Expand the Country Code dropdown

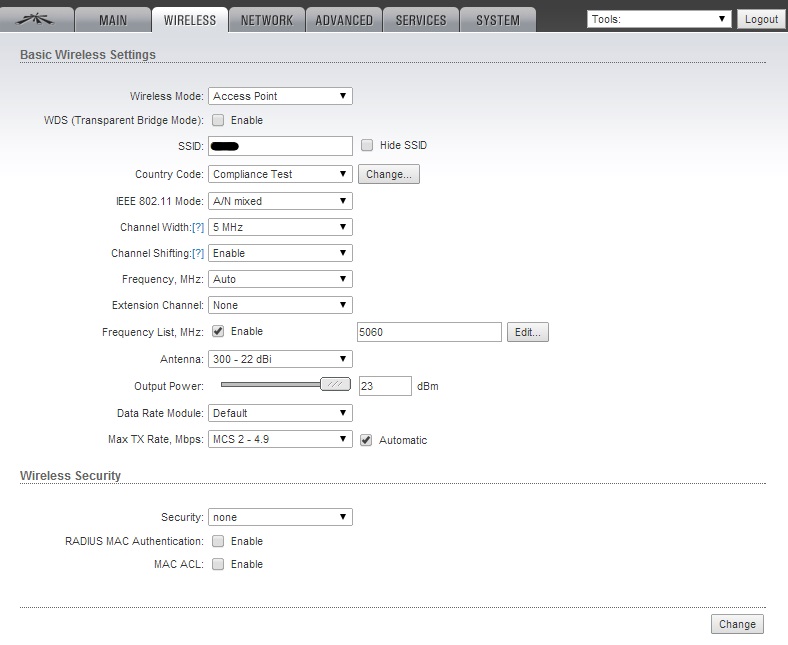pos(280,174)
